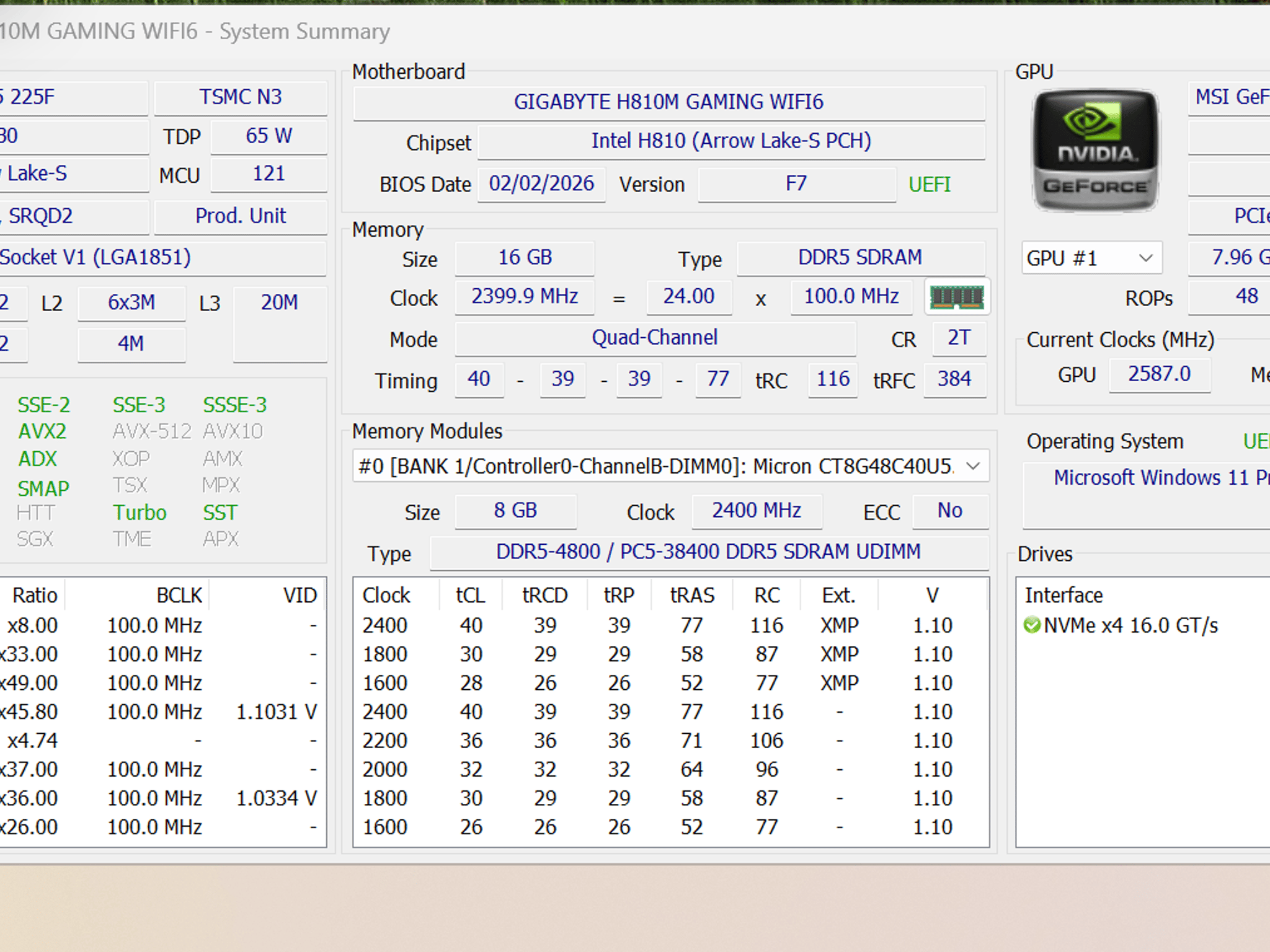Click the green memory module icon

957,297
